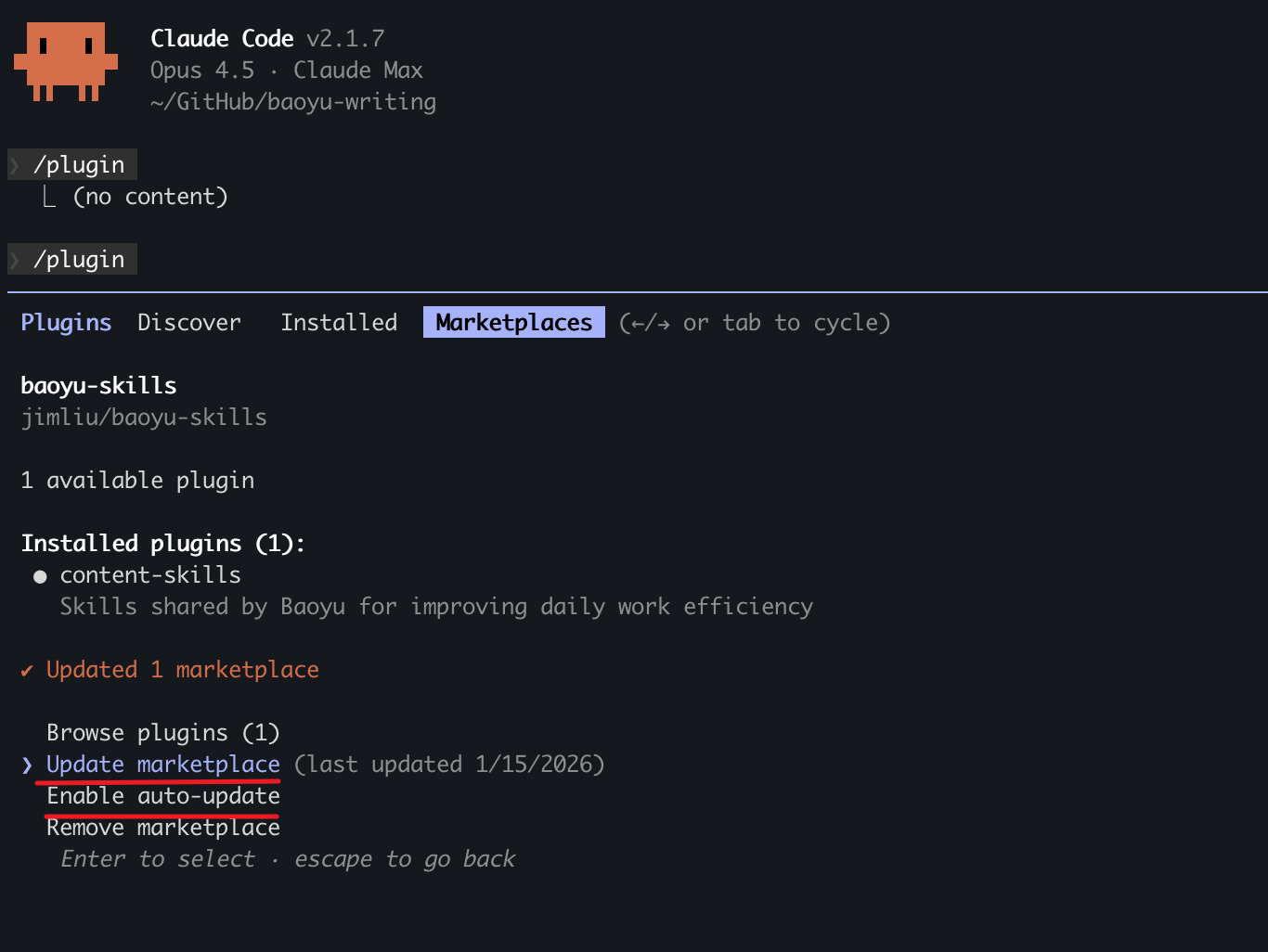Image resolution: width=1268 pixels, height=952 pixels.
Task: Select the content-skills installed plugin
Action: point(149,575)
